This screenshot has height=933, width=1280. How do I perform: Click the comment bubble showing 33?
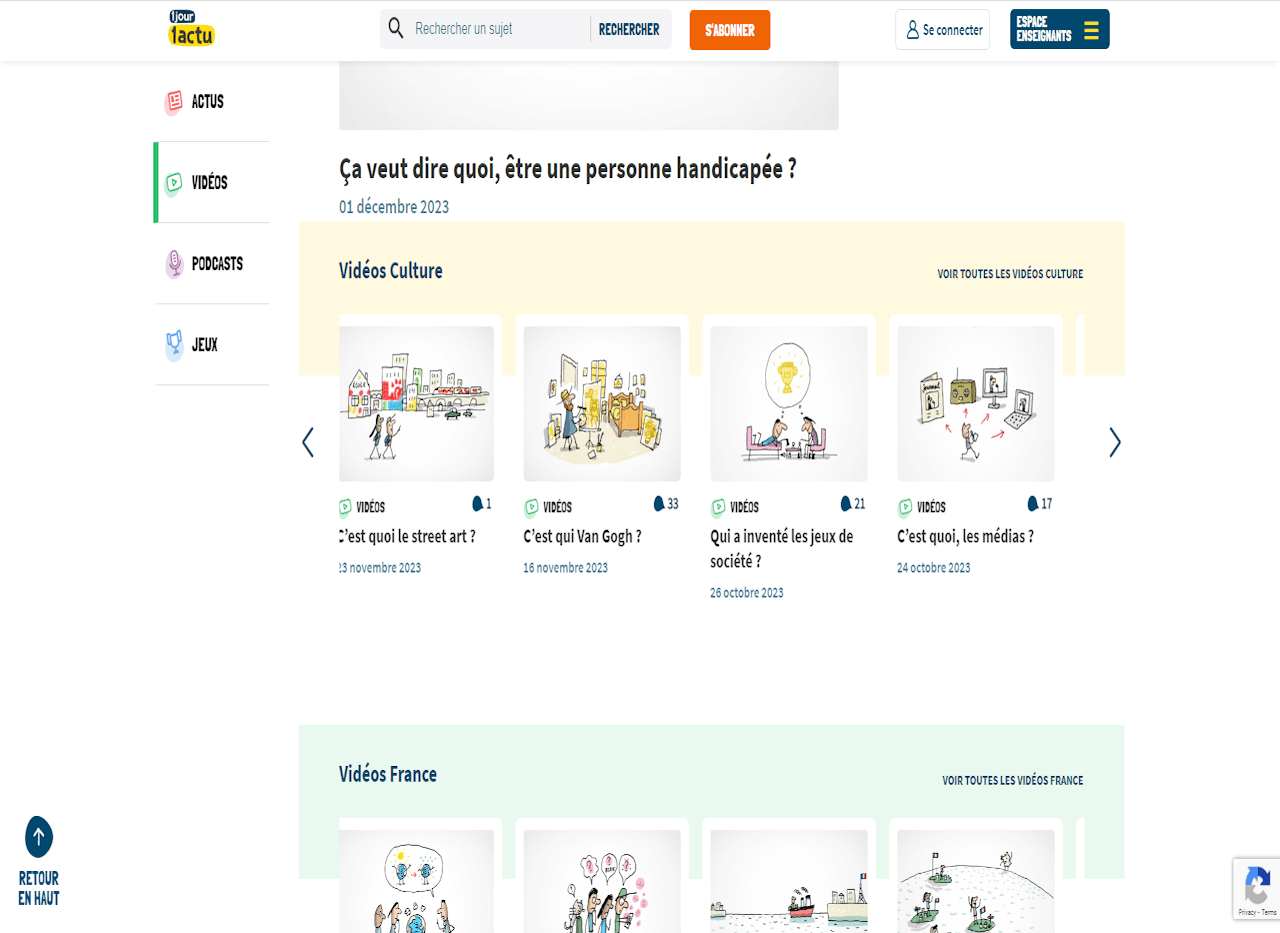[x=659, y=504]
